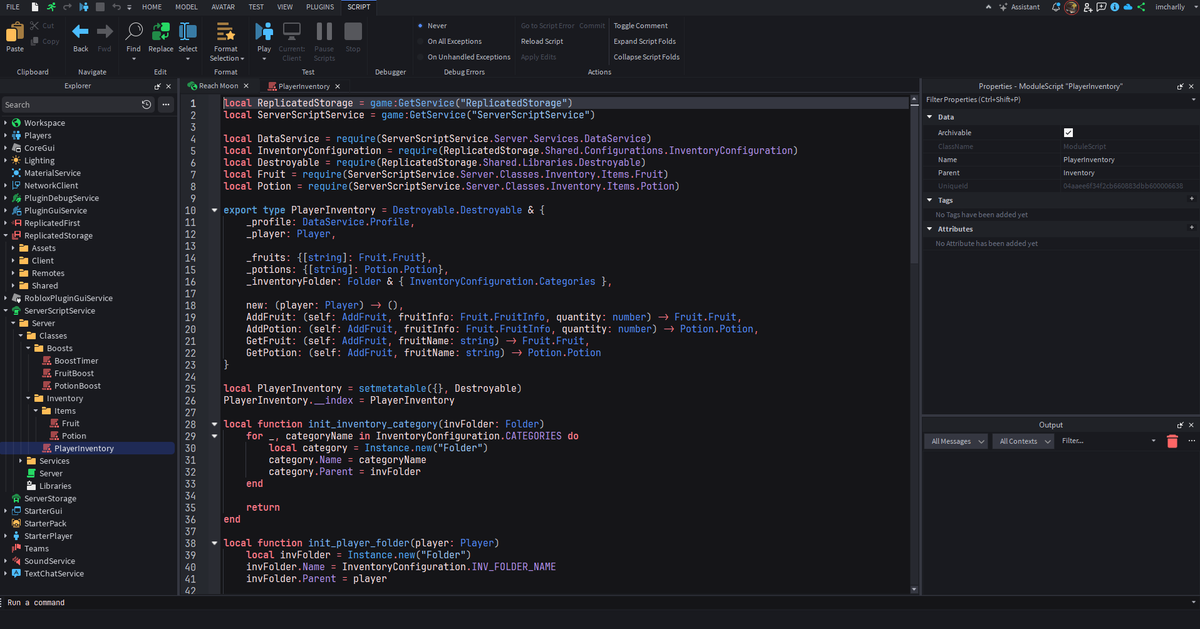1200x629 pixels.
Task: Collapse the Data section in Properties
Action: (930, 117)
